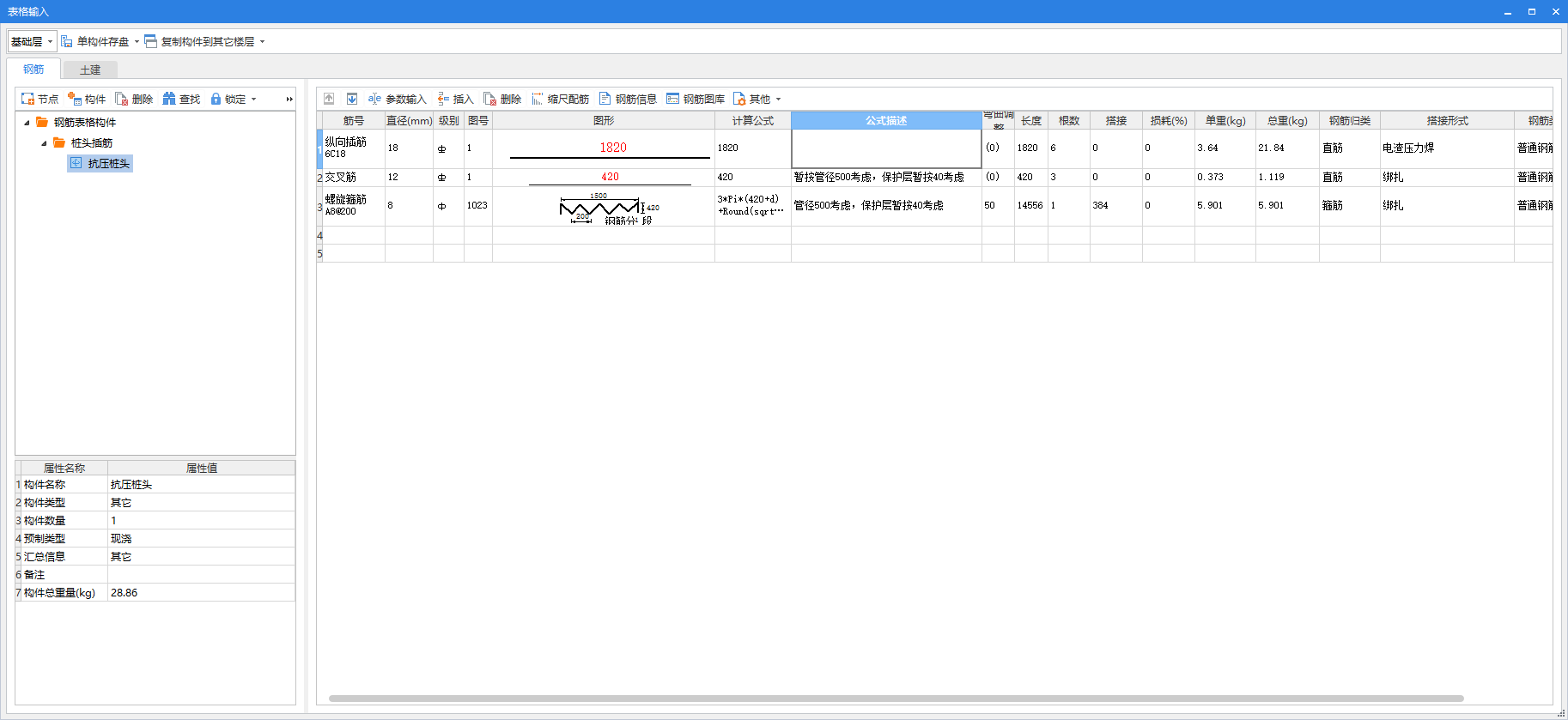Click the 21.84 total weight cell
The height and width of the screenshot is (720, 1568).
click(1287, 148)
